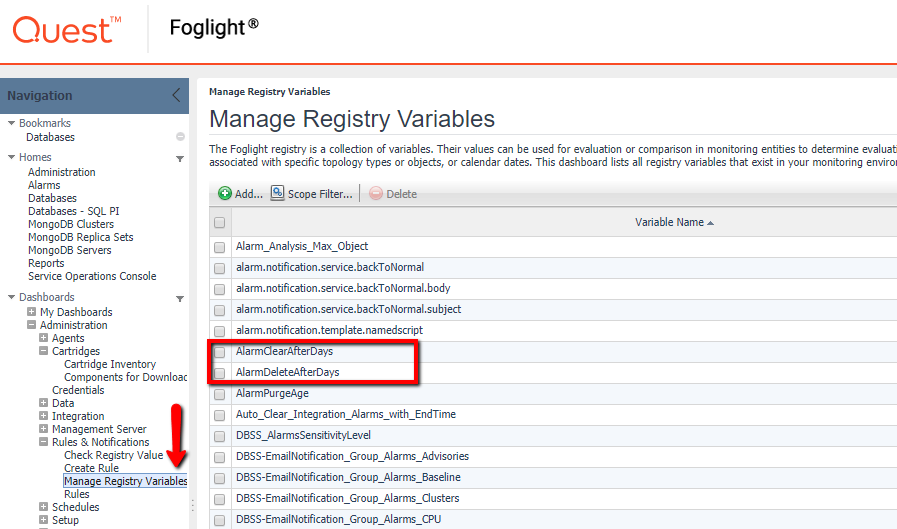Open the AlarmPurgeAge variable

[x=272, y=393]
